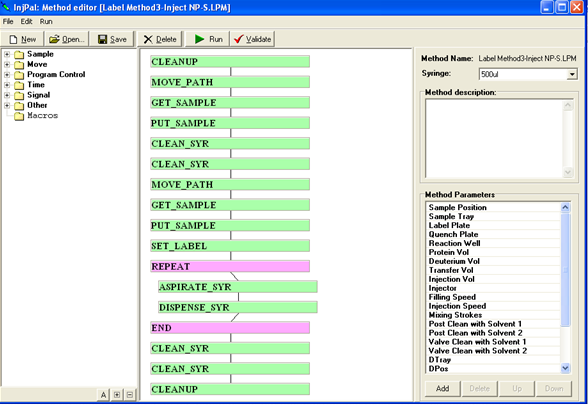Select the Macros folder in the tree
Screen dimensions: 588x405
[x=42, y=116]
